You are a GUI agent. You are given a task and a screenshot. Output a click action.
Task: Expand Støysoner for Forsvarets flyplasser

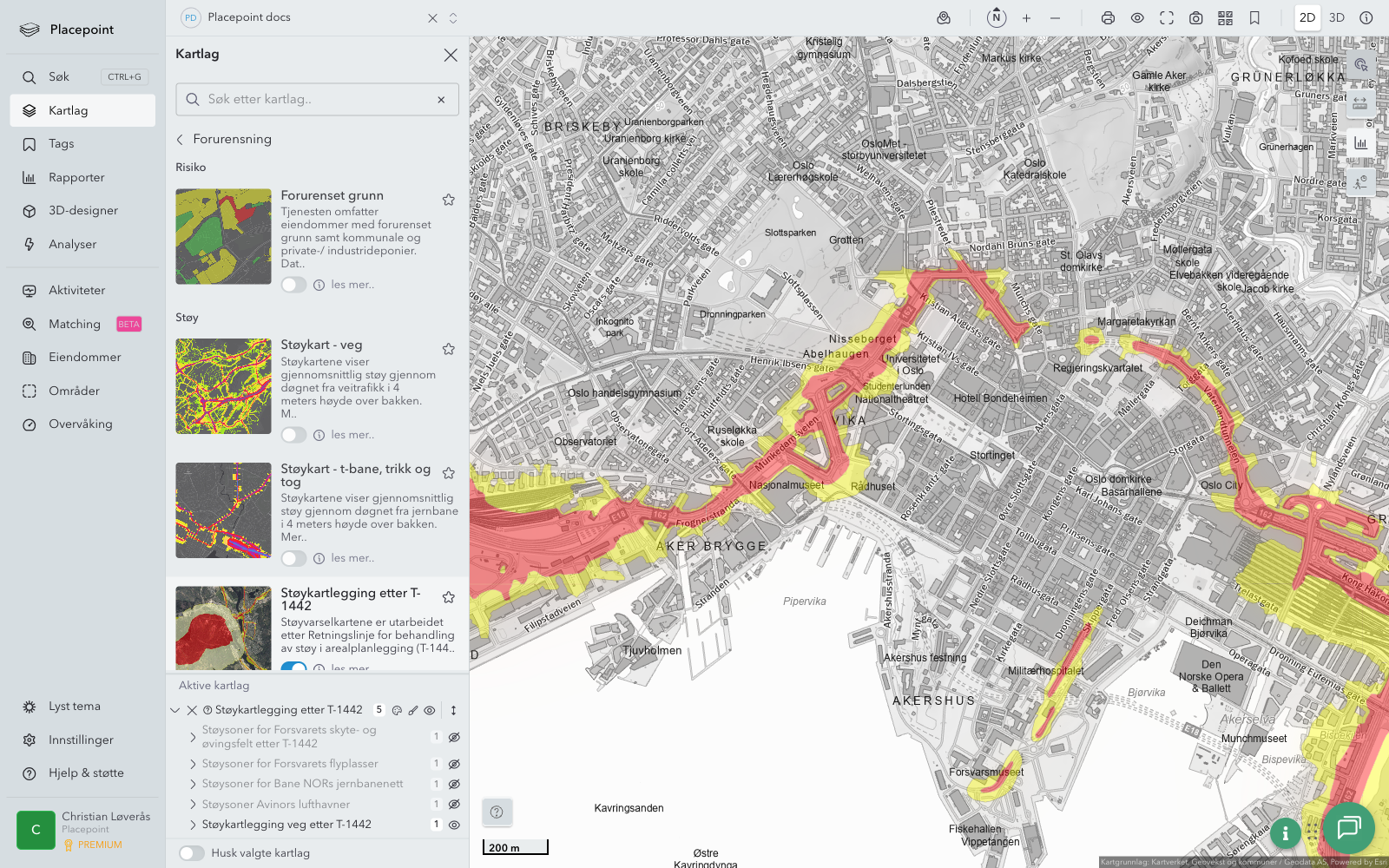[x=193, y=764]
